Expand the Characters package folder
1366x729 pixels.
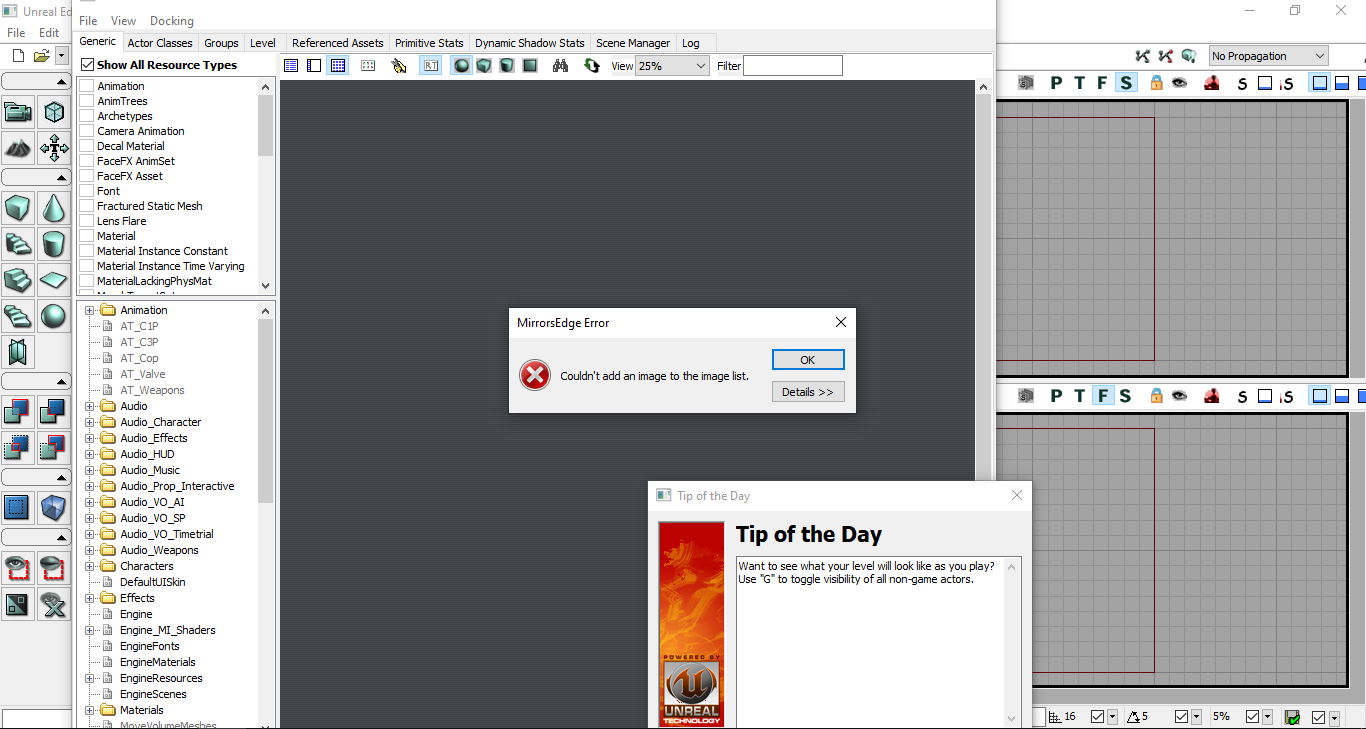(90, 566)
